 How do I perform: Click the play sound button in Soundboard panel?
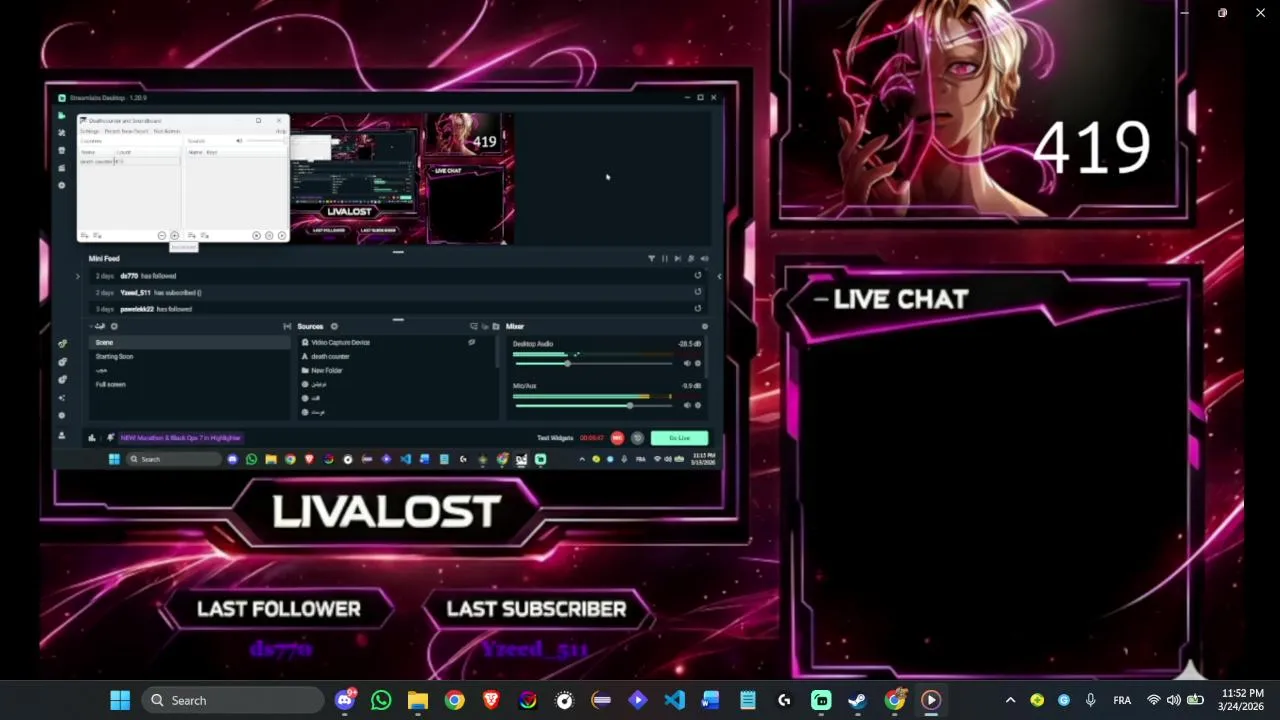click(282, 236)
